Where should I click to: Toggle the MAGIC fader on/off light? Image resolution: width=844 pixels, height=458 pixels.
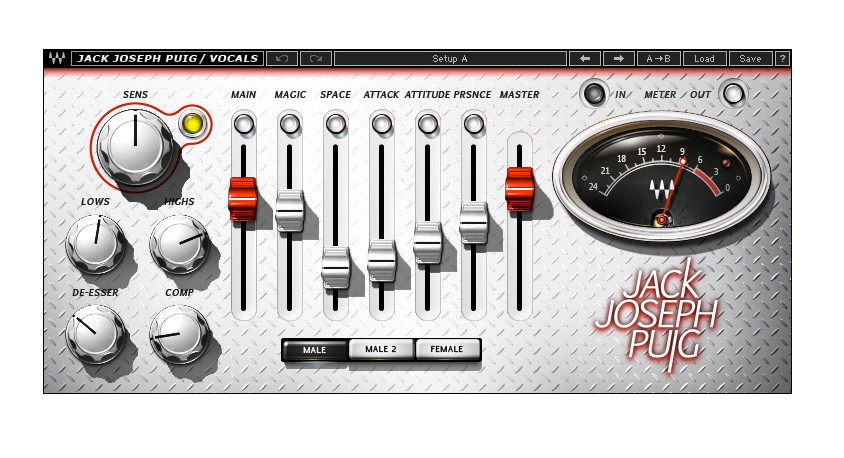[290, 124]
